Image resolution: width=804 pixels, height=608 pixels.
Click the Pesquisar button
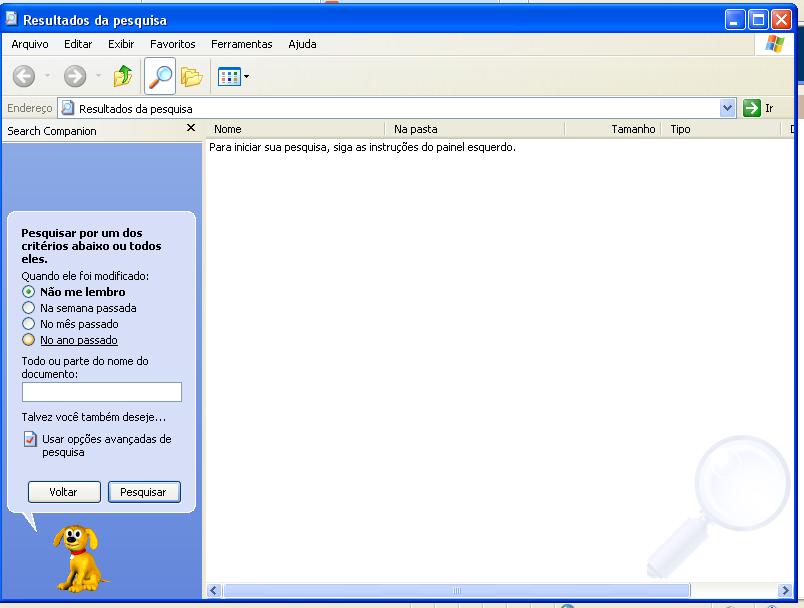[144, 492]
